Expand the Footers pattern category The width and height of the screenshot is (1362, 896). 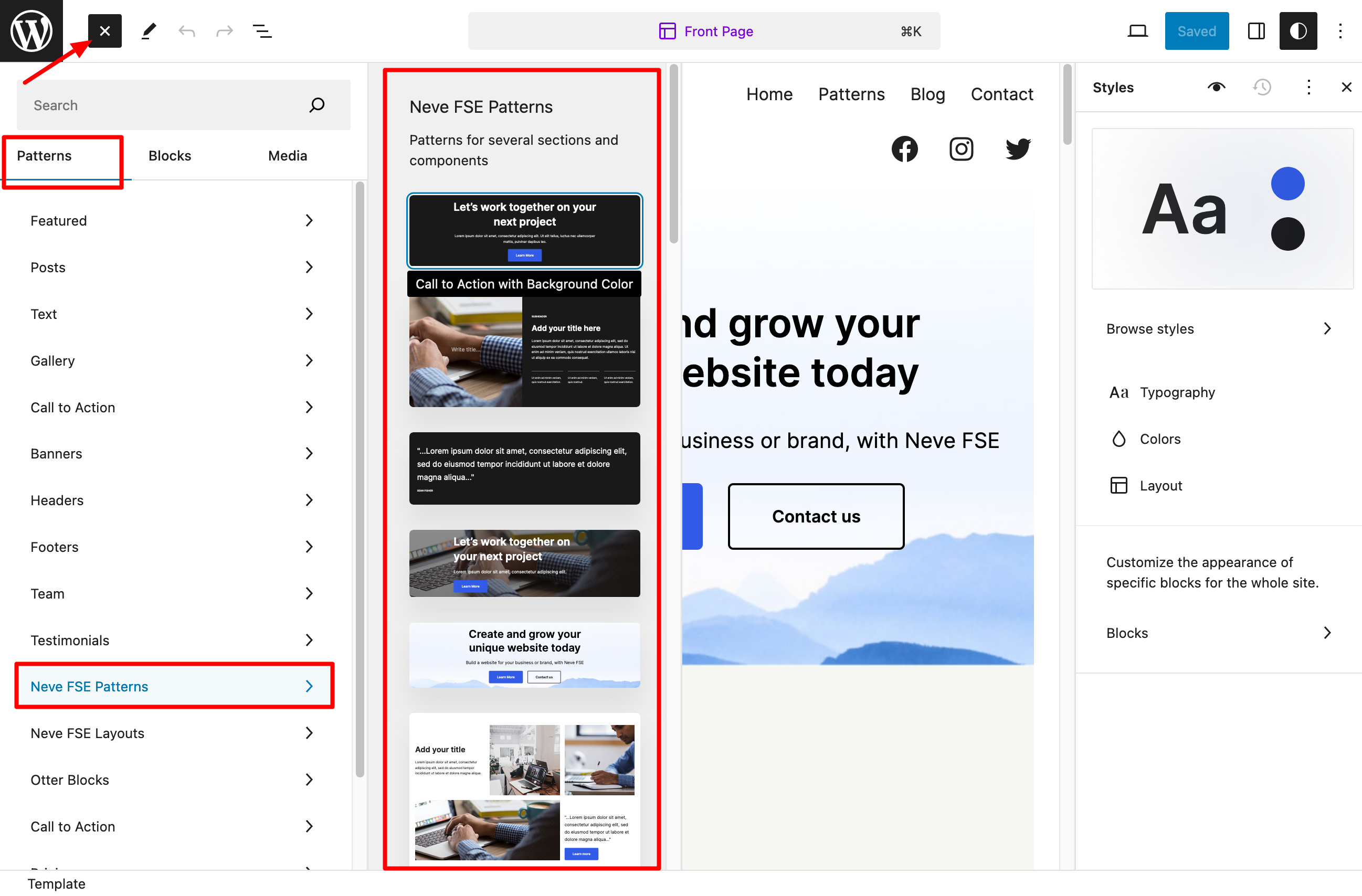tap(172, 547)
